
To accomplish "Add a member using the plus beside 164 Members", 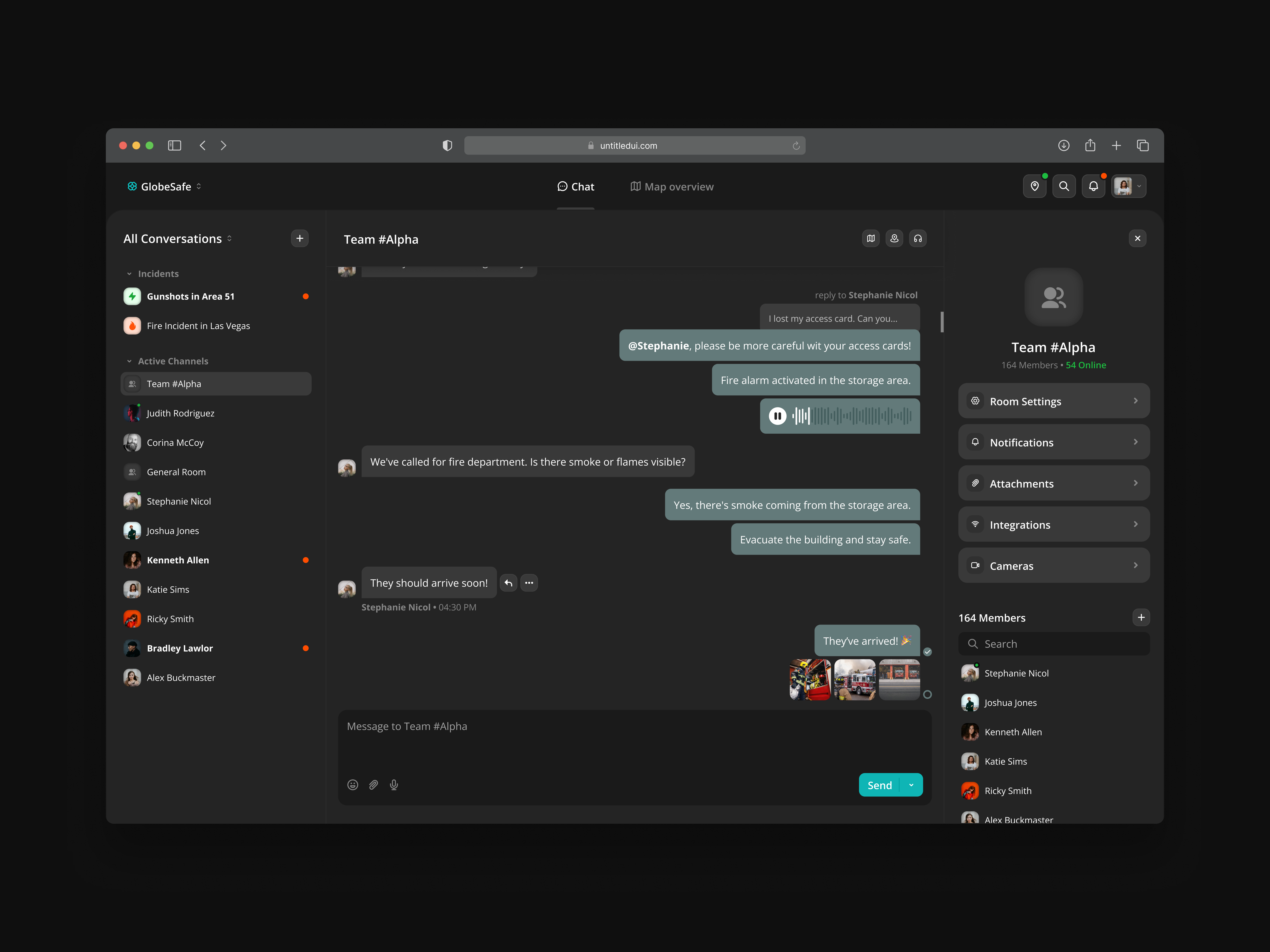I will tap(1141, 617).
